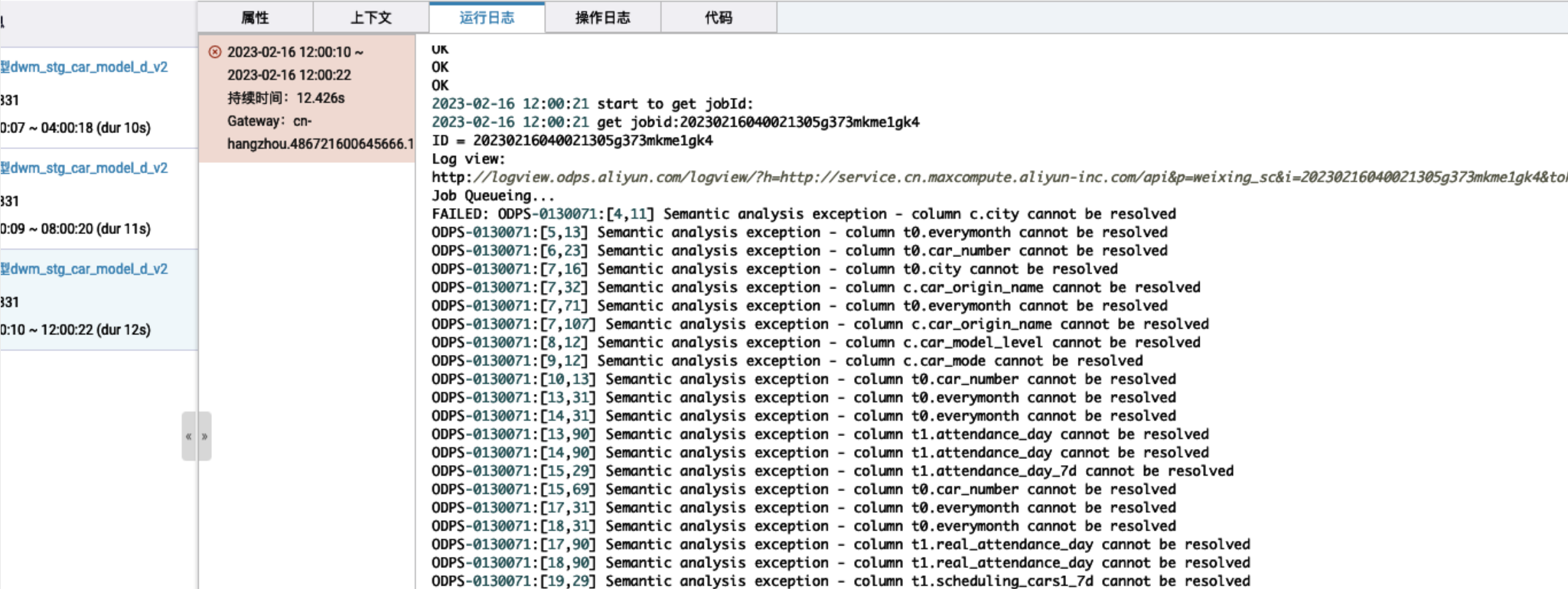Switch to the 代码 tab
Viewport: 1568px width, 589px height.
(x=719, y=18)
